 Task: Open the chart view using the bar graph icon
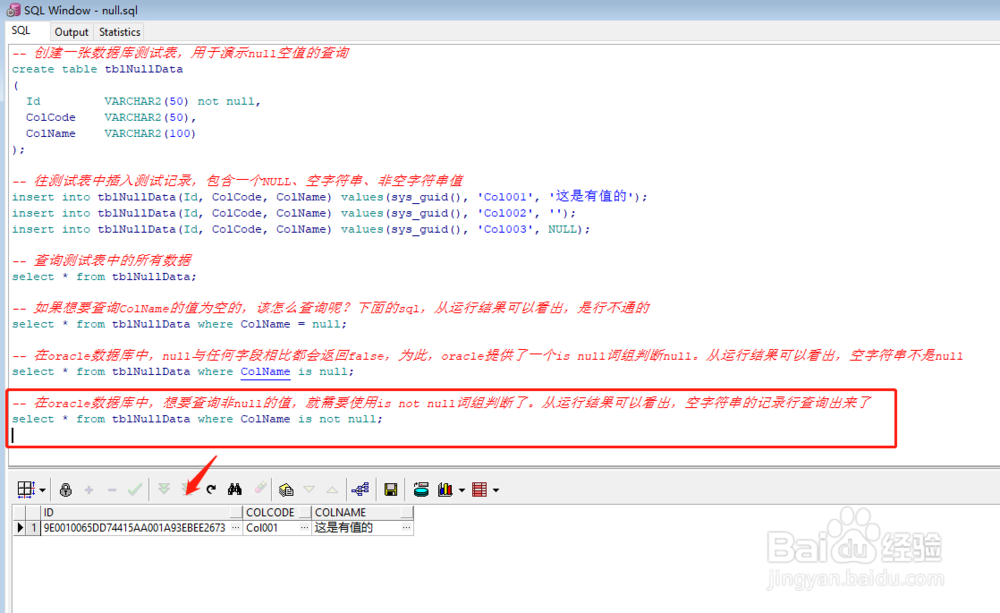(x=447, y=489)
